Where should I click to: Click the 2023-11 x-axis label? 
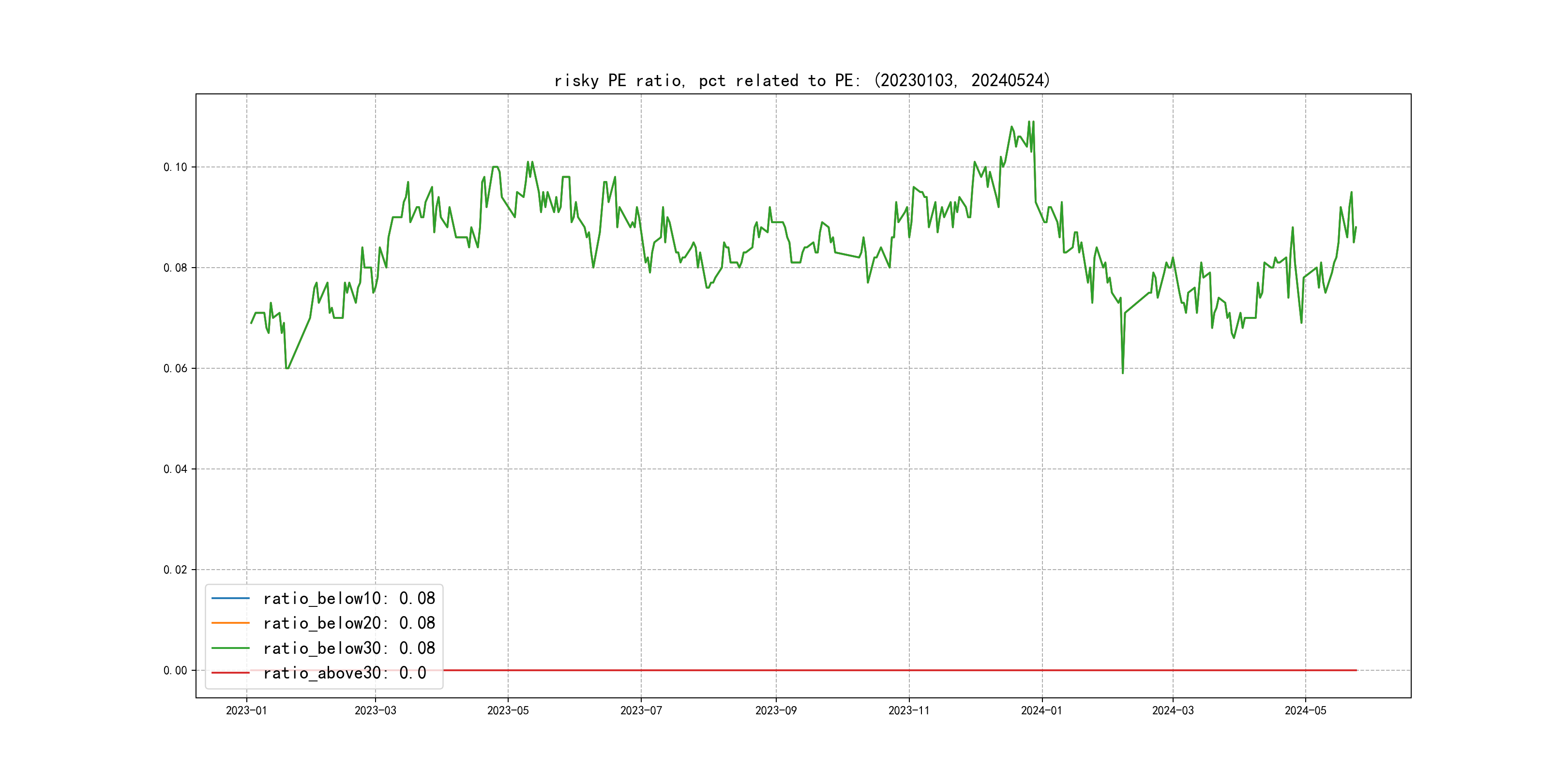(x=909, y=711)
